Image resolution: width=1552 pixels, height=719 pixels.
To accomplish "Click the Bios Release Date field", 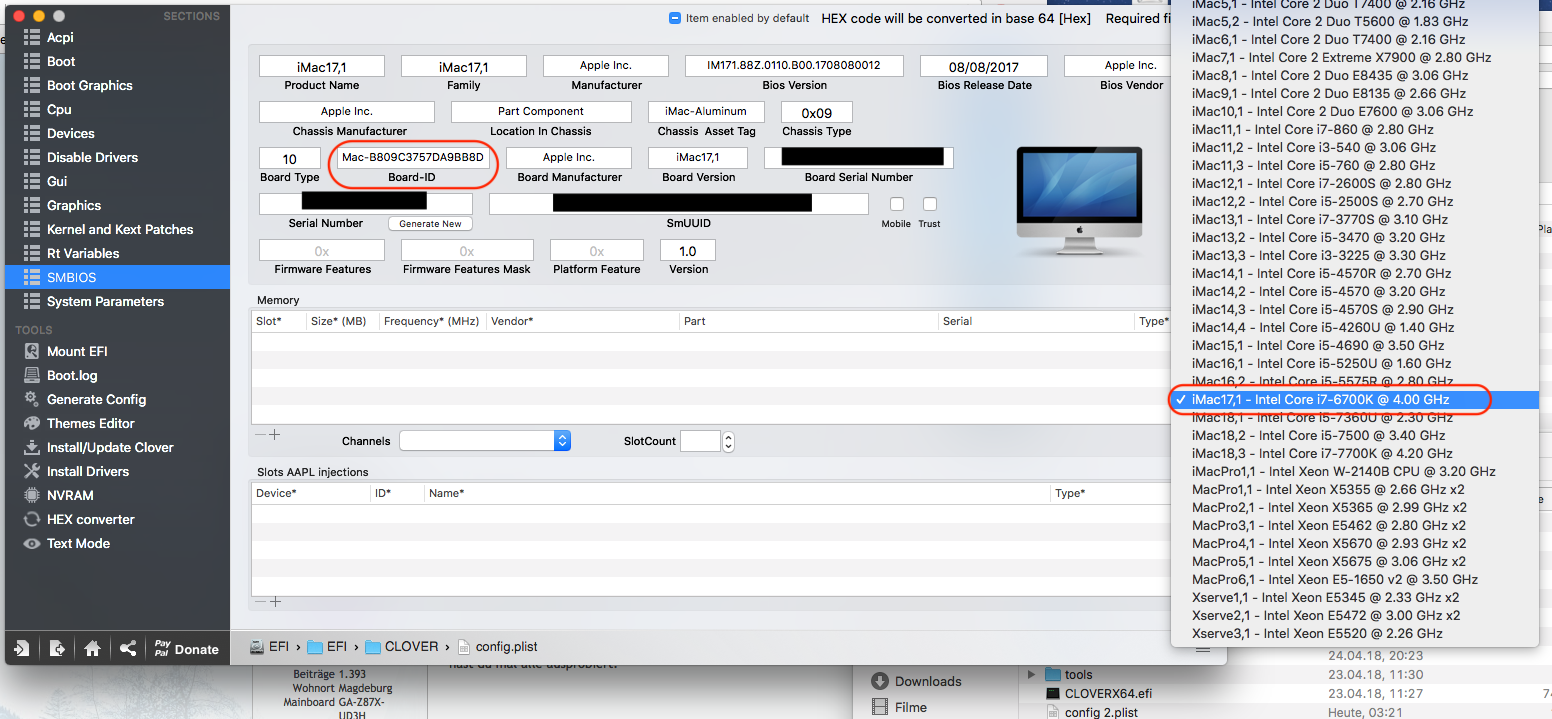I will coord(984,66).
